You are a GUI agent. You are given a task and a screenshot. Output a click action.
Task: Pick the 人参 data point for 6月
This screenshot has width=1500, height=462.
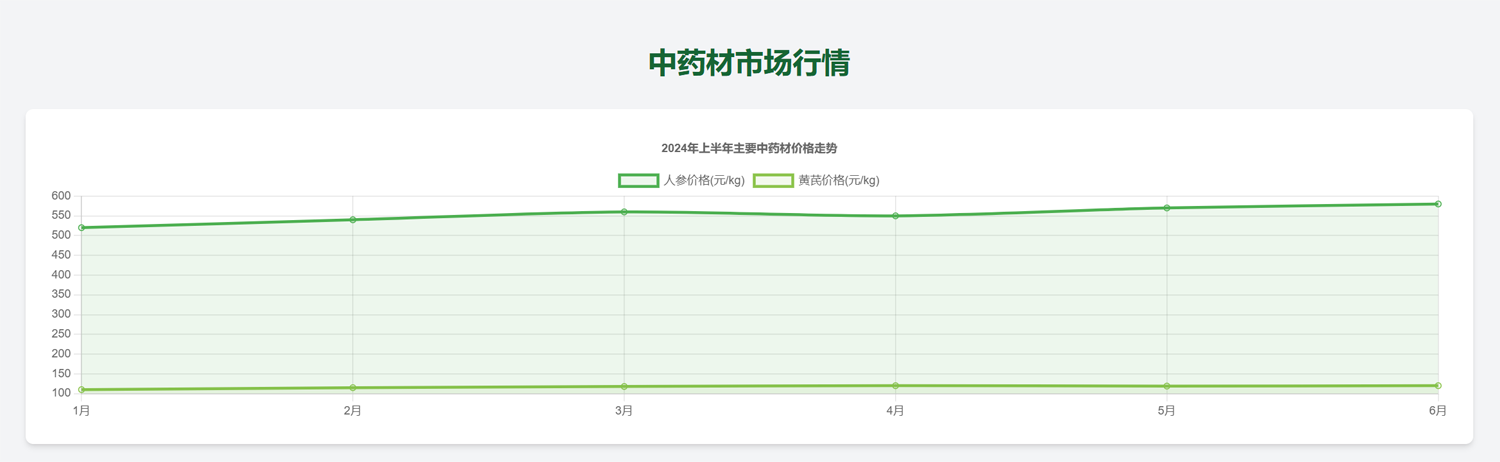click(x=1437, y=204)
